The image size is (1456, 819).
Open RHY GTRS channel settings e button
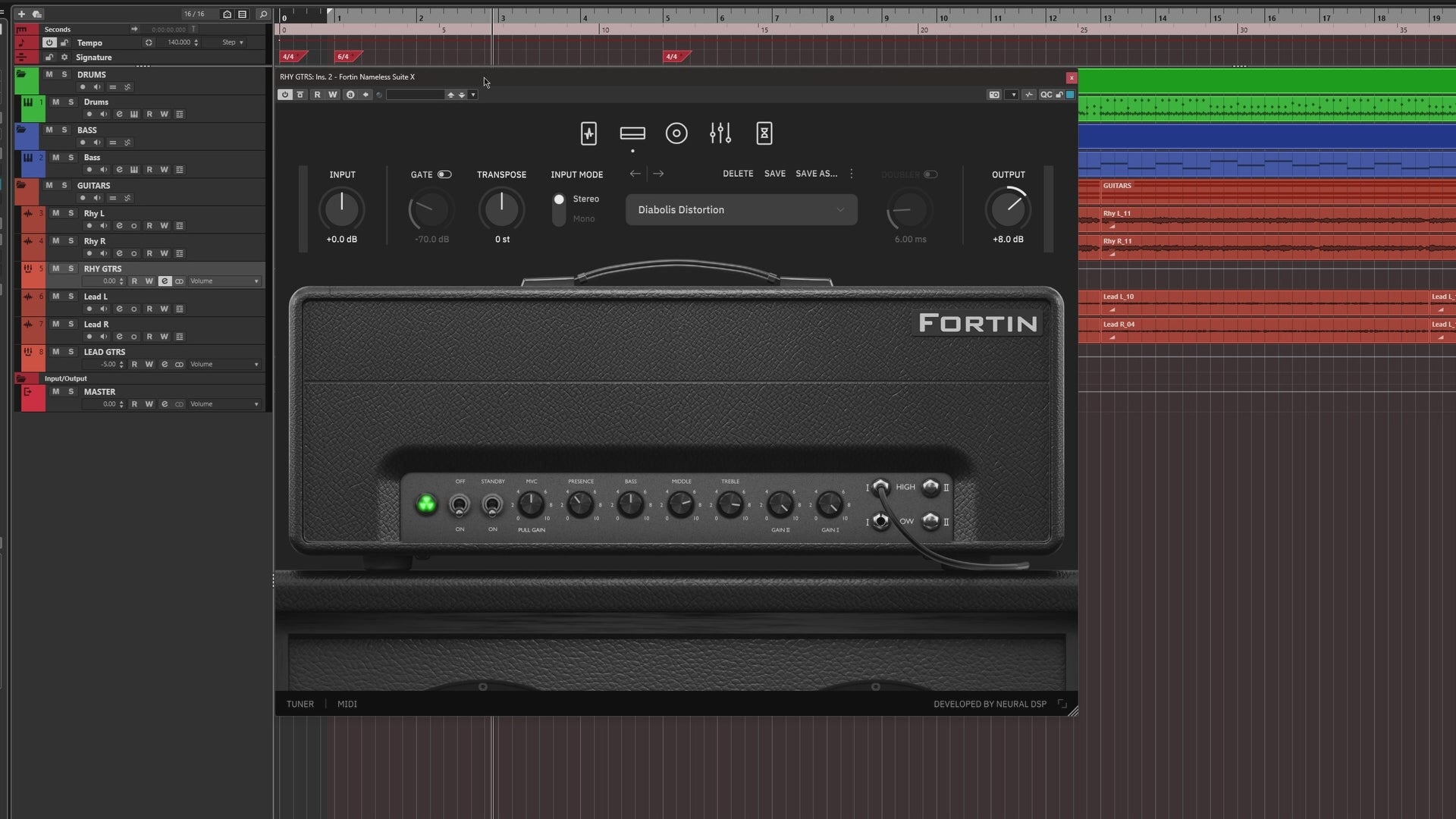[x=165, y=281]
